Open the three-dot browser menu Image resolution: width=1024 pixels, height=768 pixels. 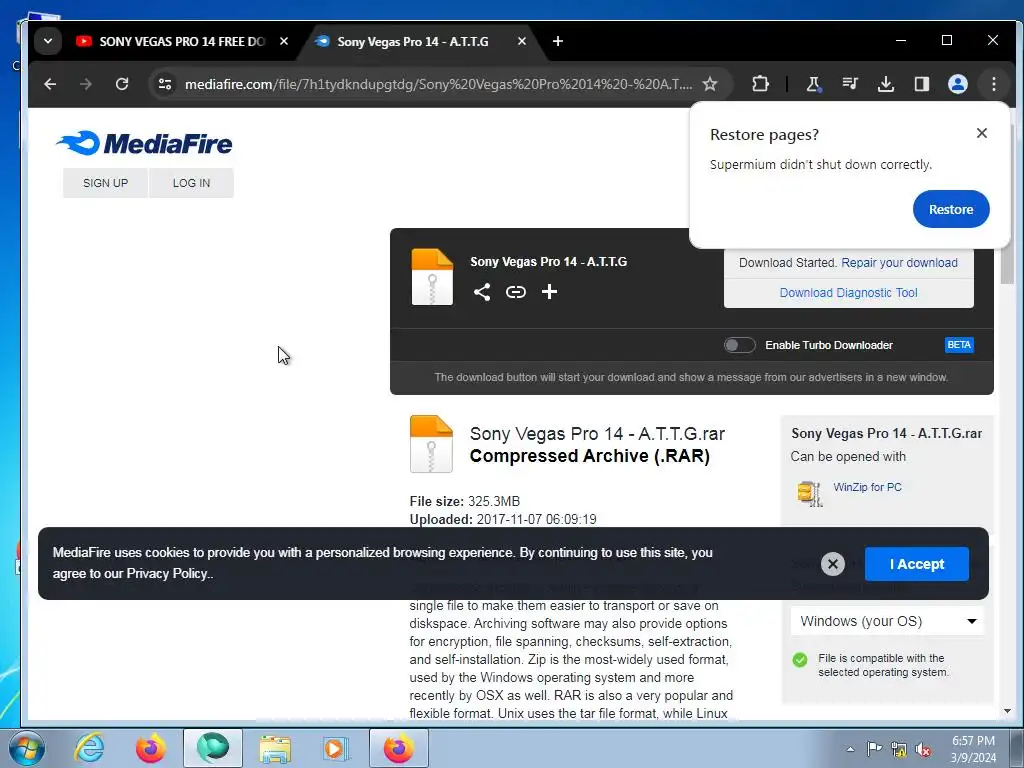[993, 84]
